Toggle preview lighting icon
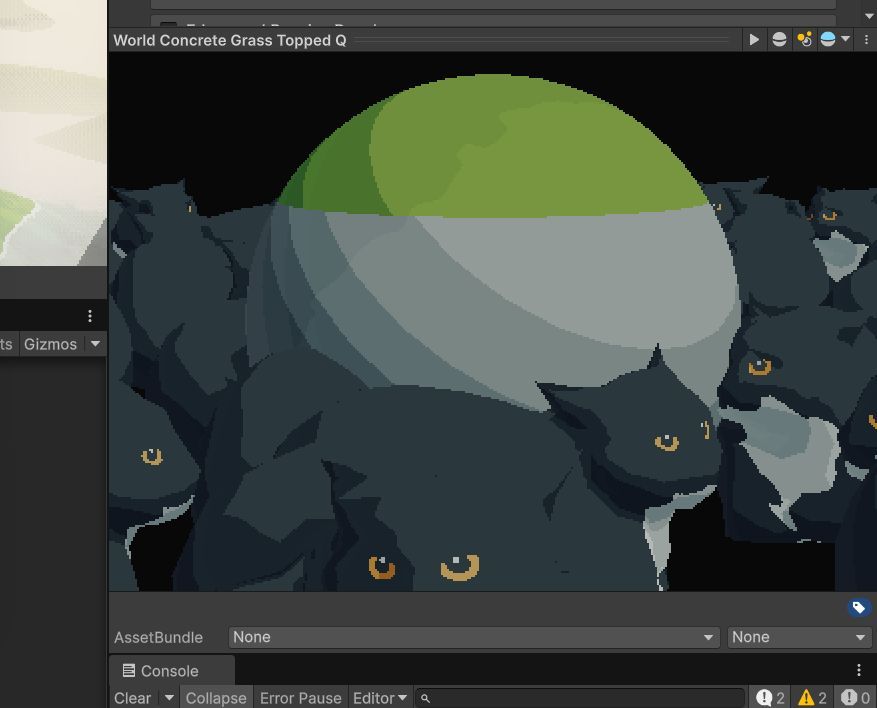 804,40
